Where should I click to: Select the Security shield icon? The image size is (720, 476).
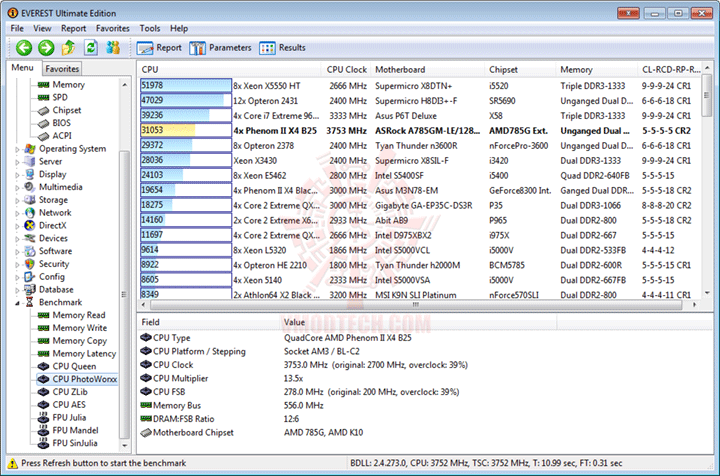coord(30,264)
